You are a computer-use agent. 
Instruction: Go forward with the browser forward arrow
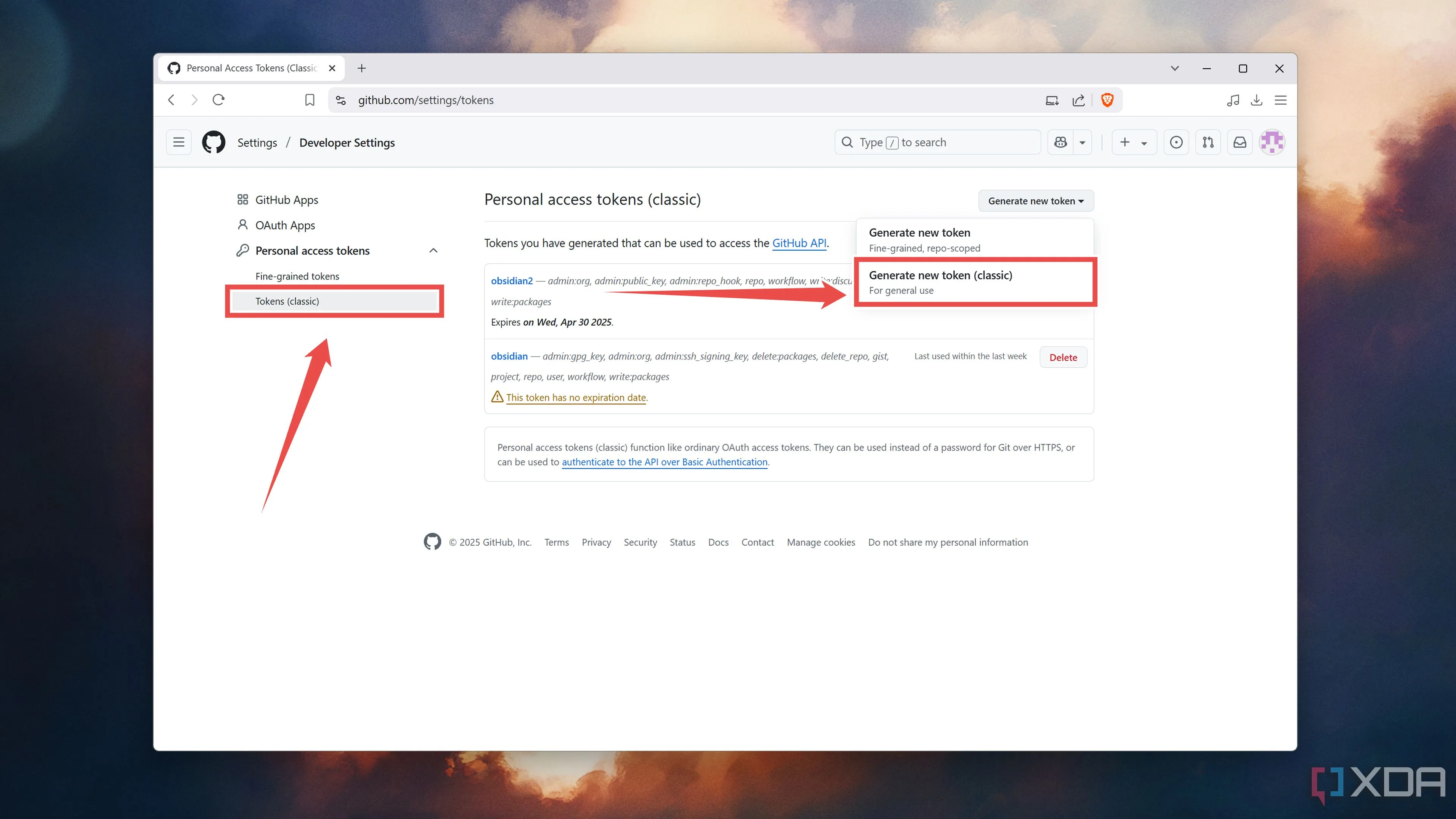point(195,100)
